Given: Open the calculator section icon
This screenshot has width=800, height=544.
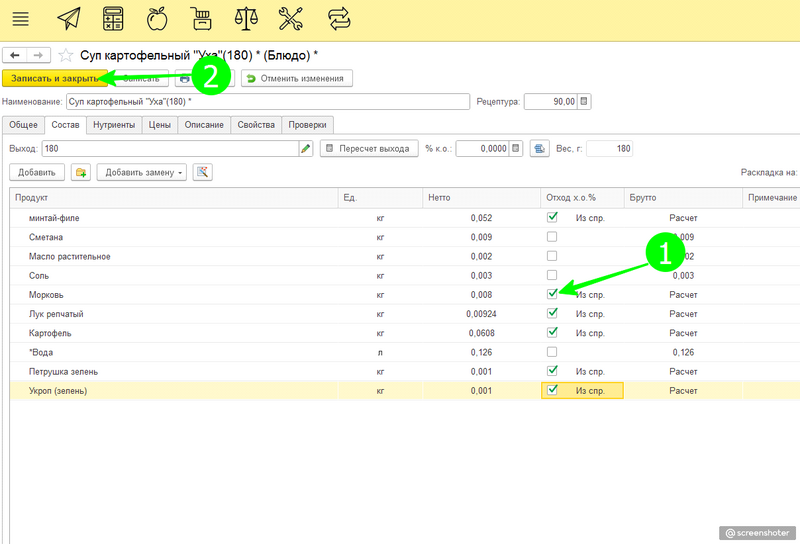Looking at the screenshot, I should (113, 18).
